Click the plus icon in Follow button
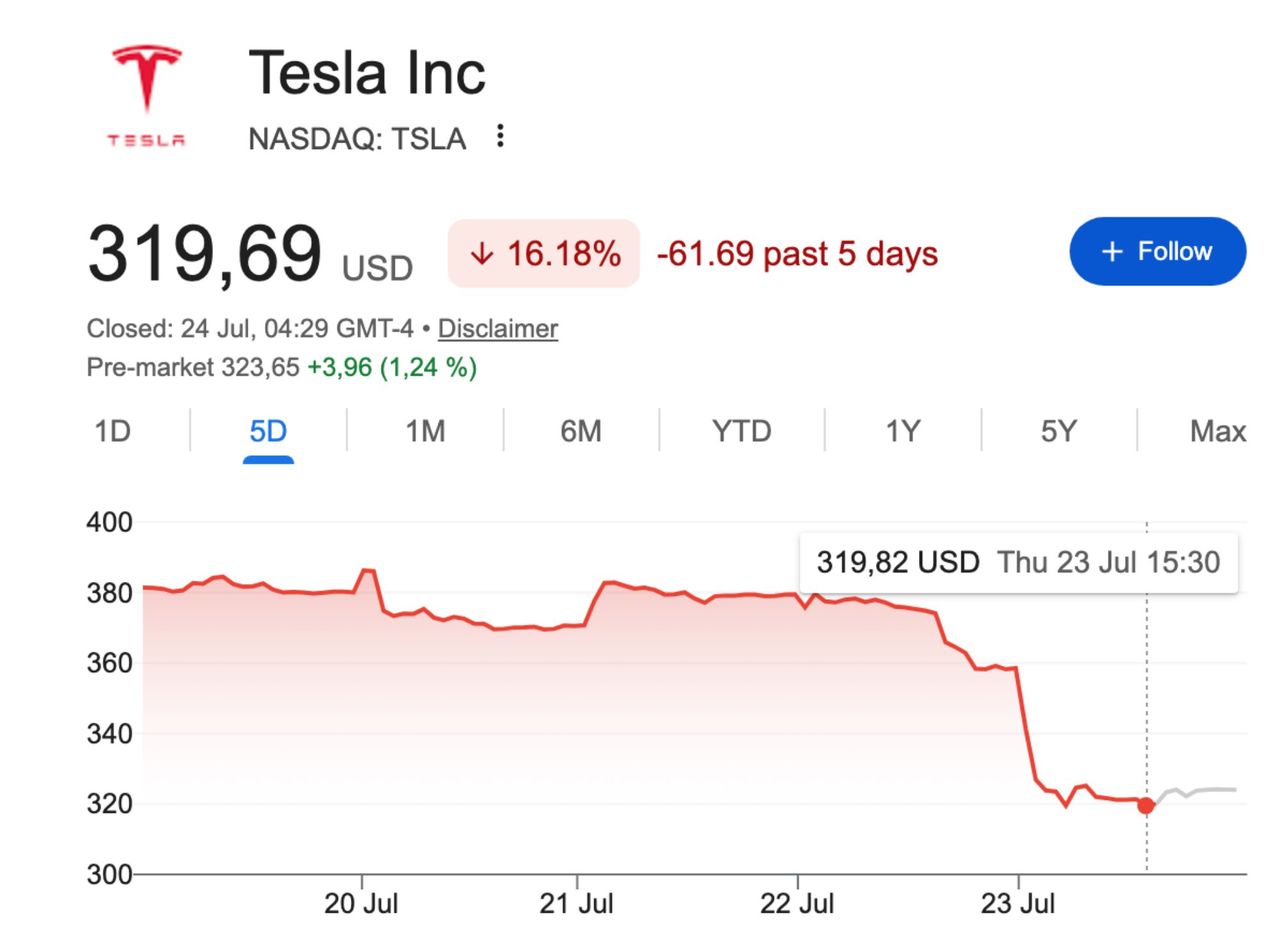The width and height of the screenshot is (1280, 941). click(1112, 252)
